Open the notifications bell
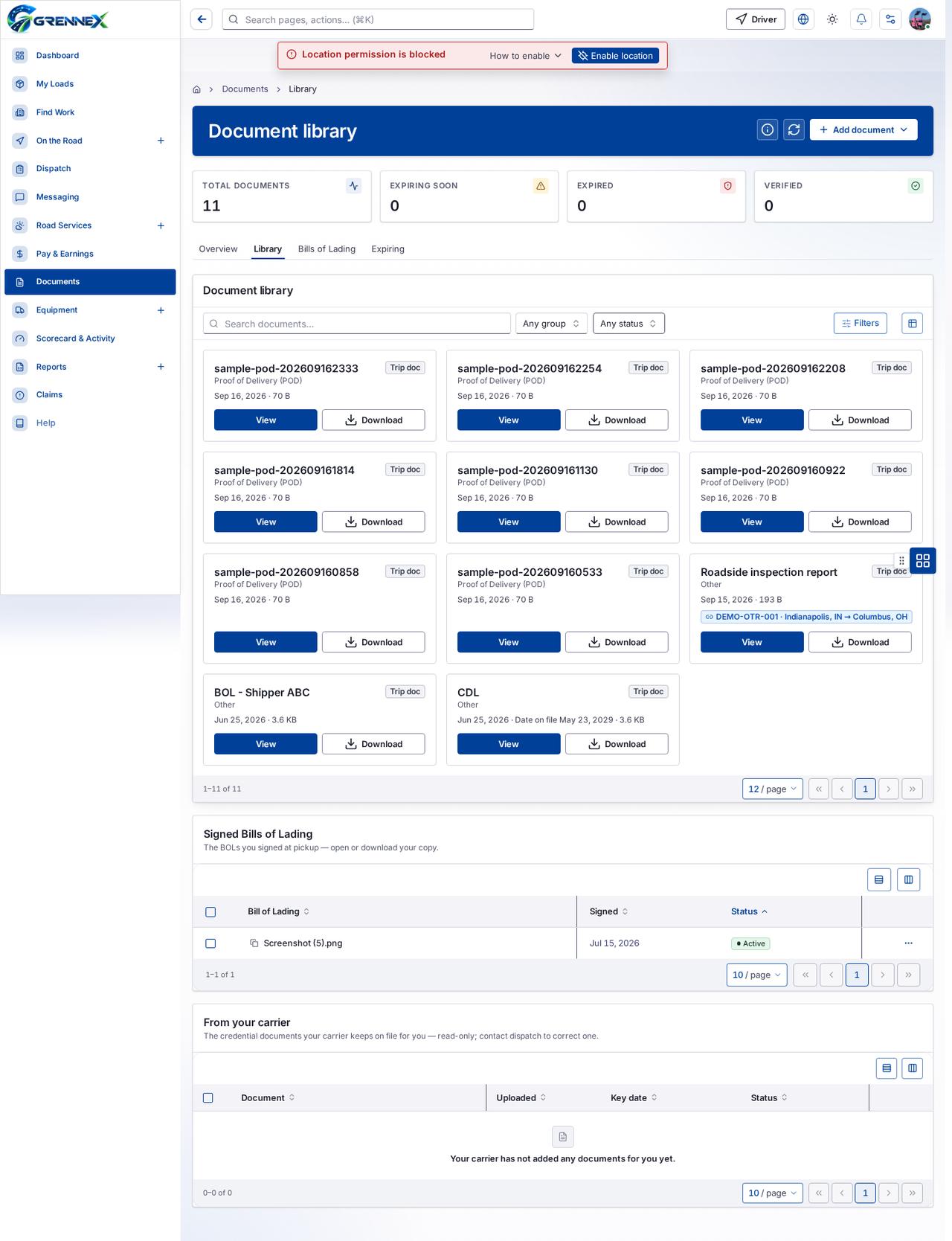The height and width of the screenshot is (1241, 952). pyautogui.click(x=861, y=19)
